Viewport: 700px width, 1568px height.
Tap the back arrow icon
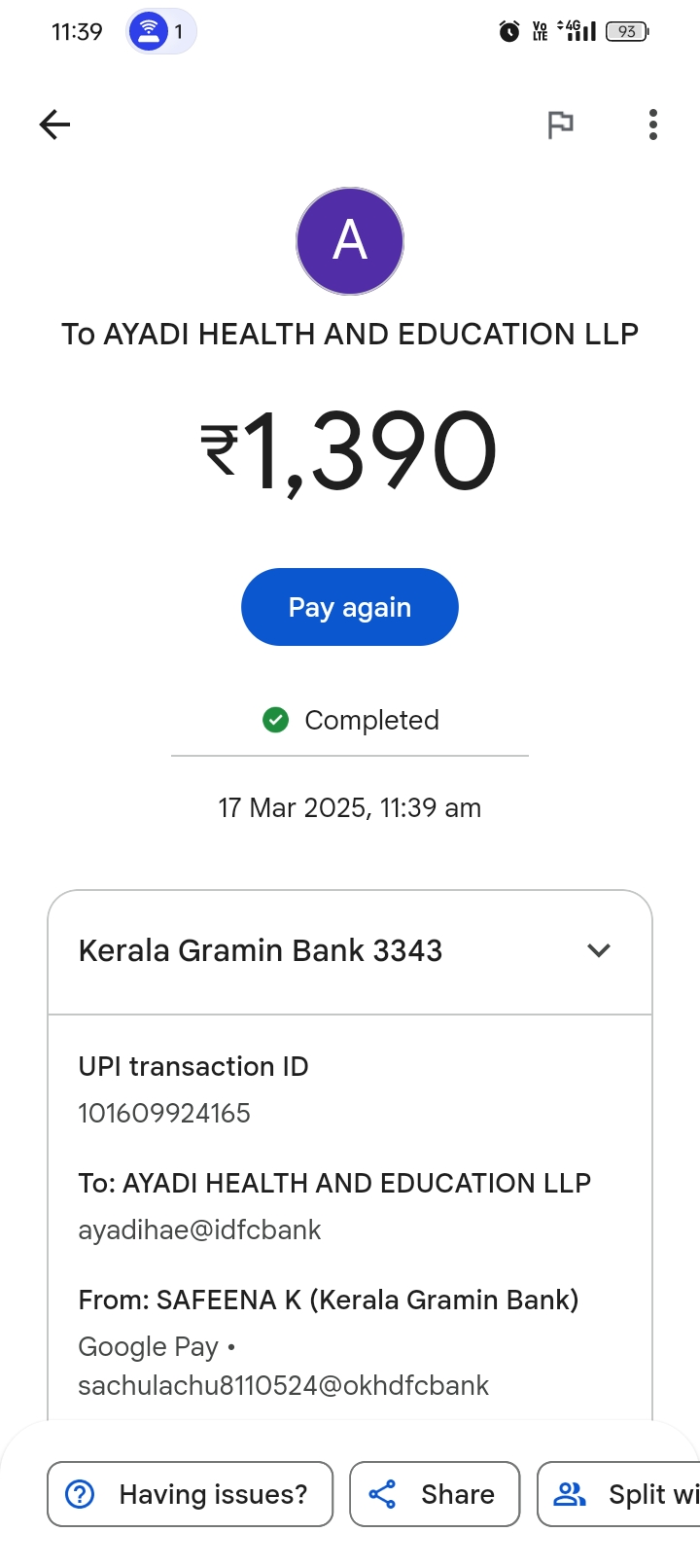click(x=55, y=125)
